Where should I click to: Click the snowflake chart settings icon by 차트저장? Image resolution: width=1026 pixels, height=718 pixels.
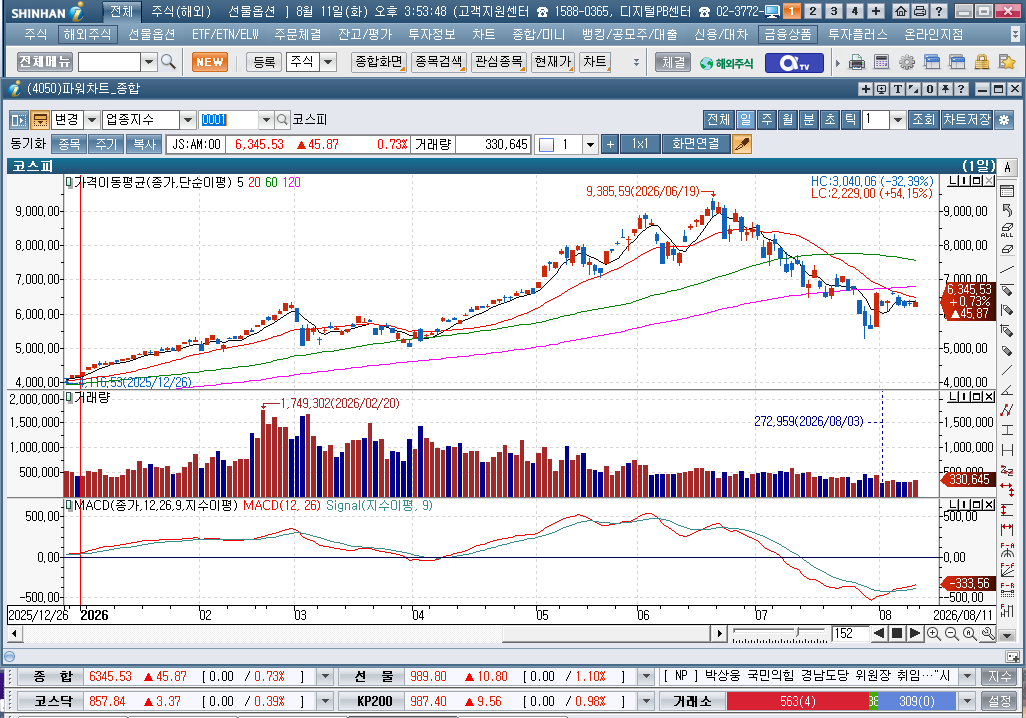[x=1003, y=120]
